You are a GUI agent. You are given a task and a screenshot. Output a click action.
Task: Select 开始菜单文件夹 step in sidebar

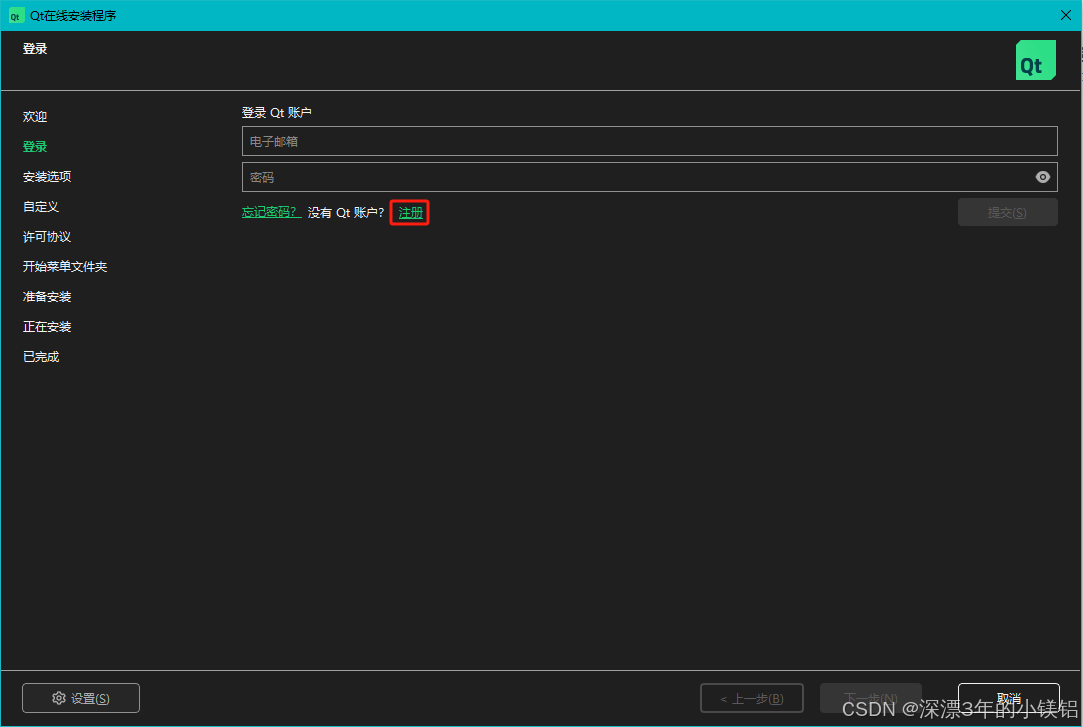point(65,266)
